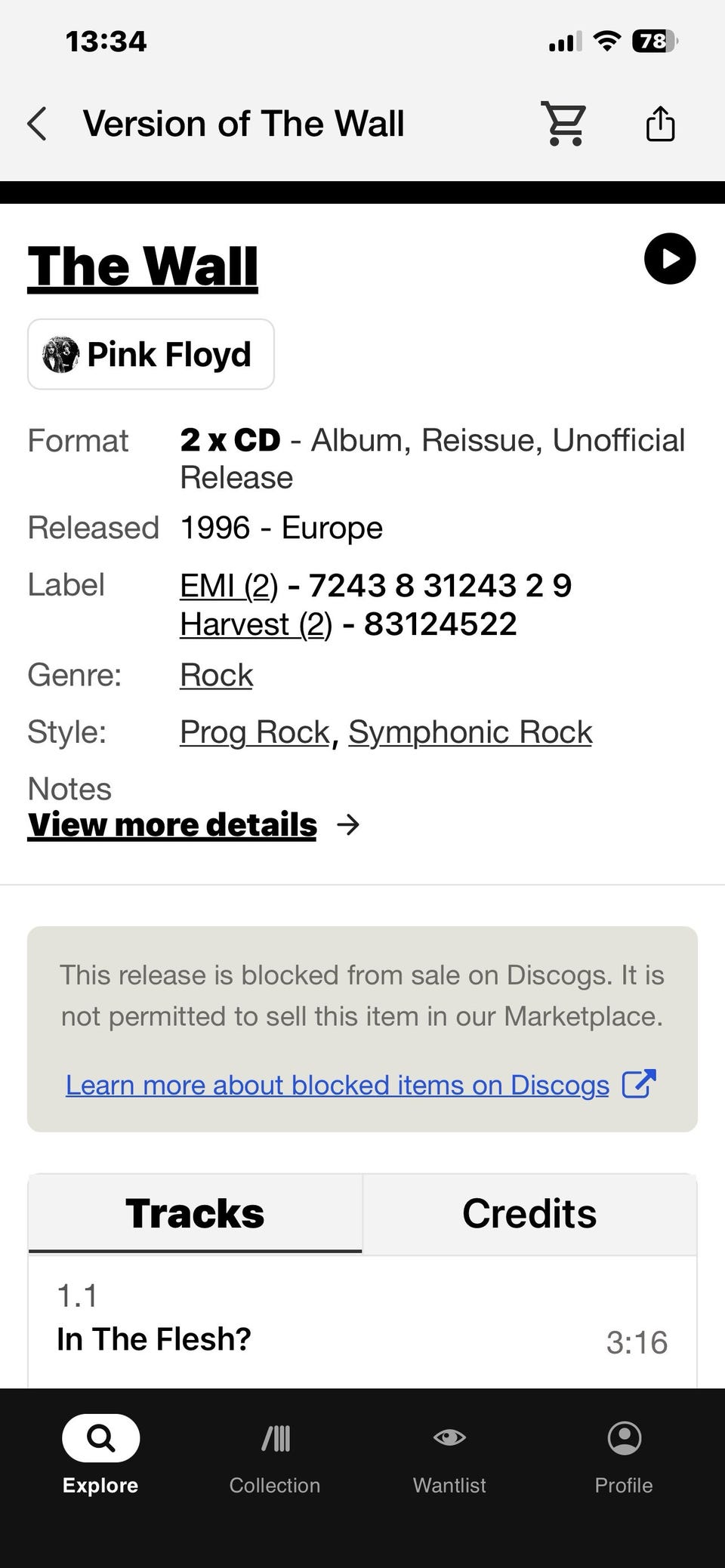Open the Prog Rock style
725x1568 pixels.
click(x=255, y=732)
